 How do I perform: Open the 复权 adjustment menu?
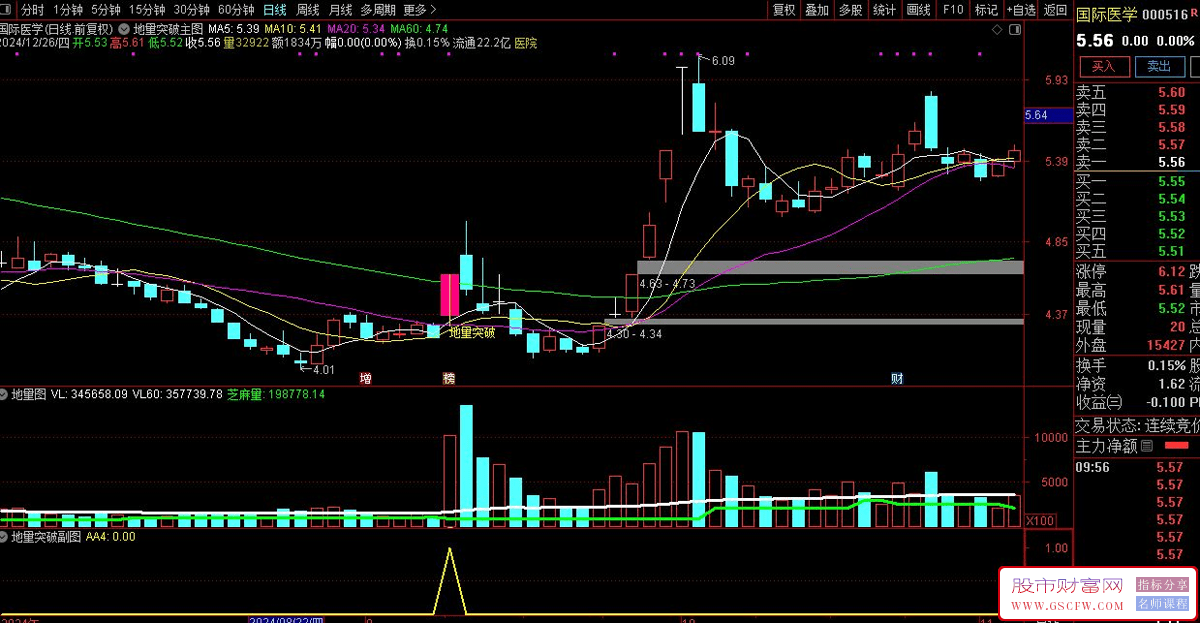coord(784,10)
